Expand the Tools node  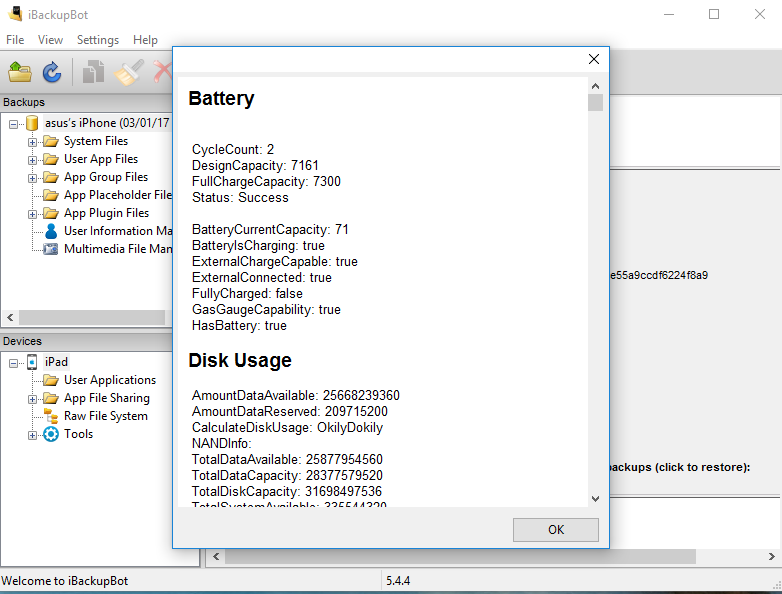pos(32,435)
